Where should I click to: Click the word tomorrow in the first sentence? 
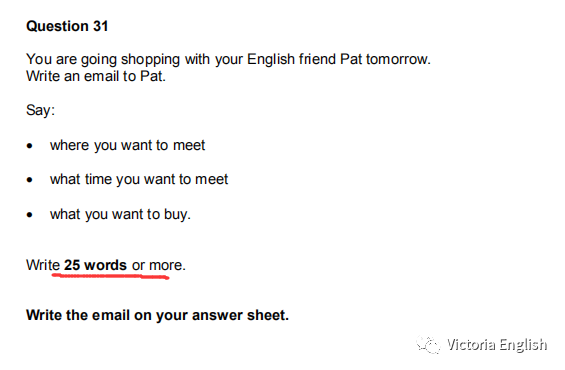(398, 59)
